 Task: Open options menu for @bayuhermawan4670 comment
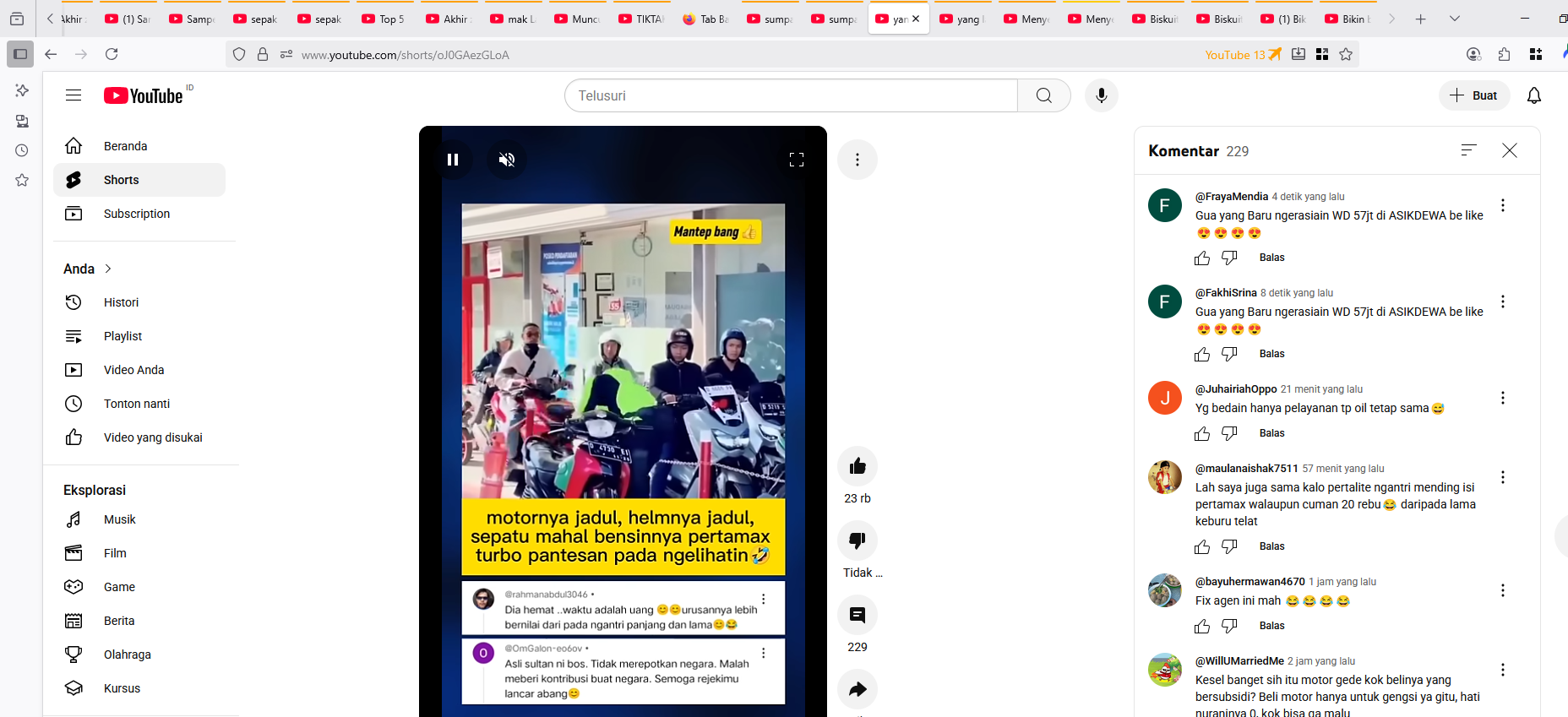click(1503, 590)
